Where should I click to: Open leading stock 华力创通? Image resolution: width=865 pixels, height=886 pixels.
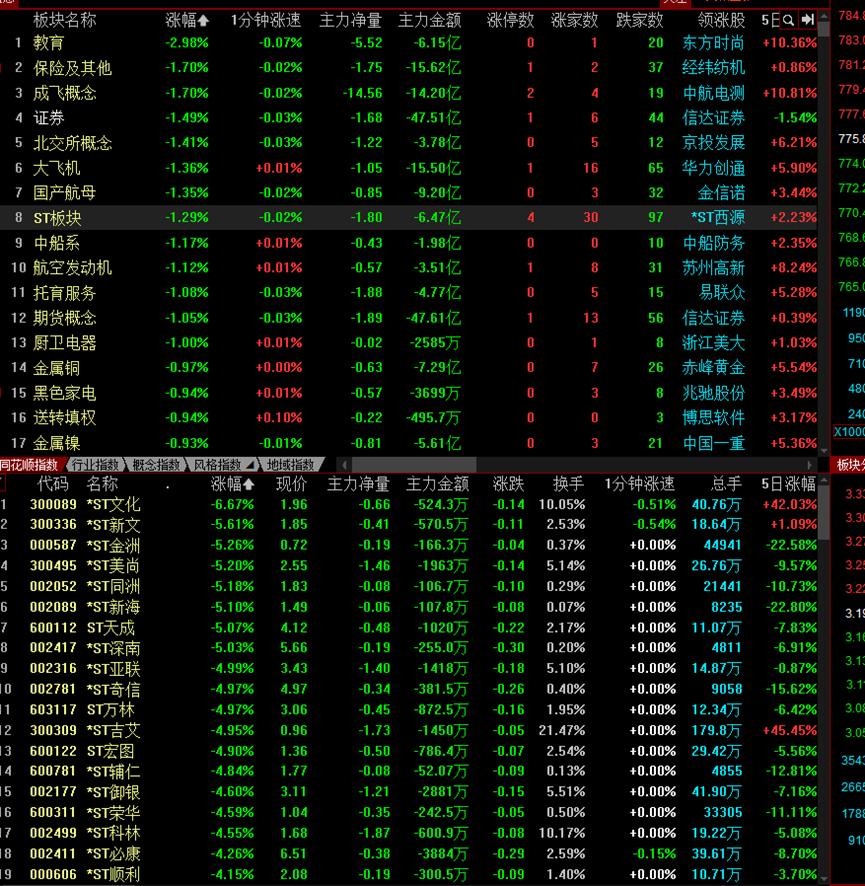click(x=713, y=168)
